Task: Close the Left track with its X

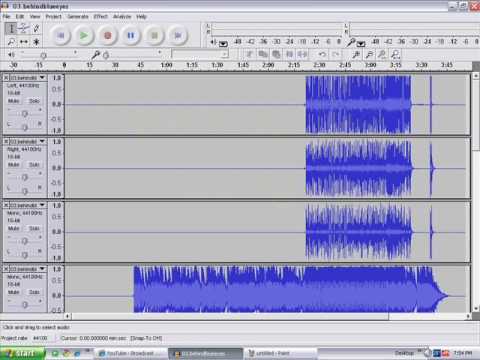Action: tap(6, 77)
